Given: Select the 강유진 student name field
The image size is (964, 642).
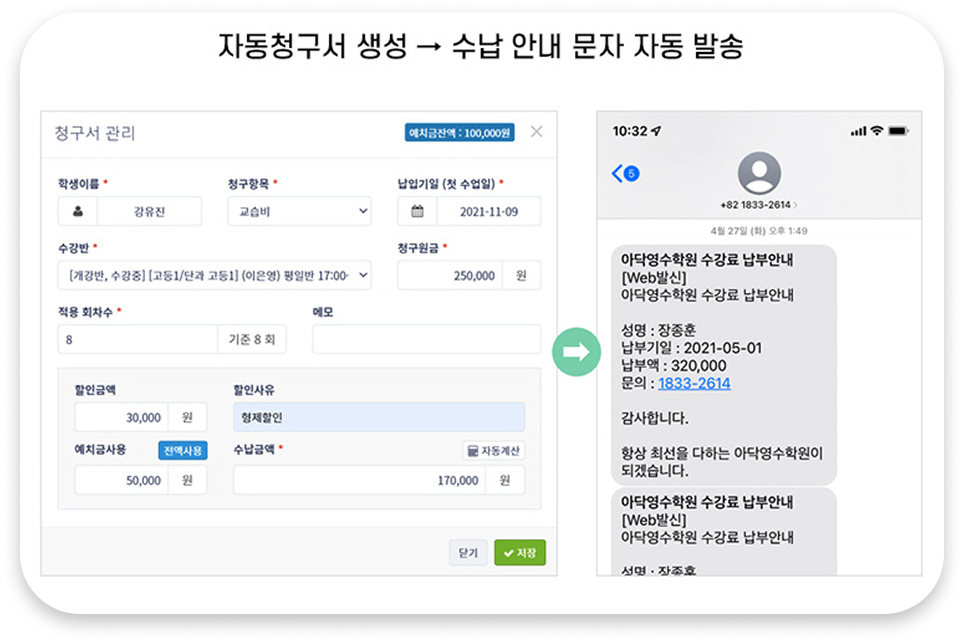Looking at the screenshot, I should point(149,212).
